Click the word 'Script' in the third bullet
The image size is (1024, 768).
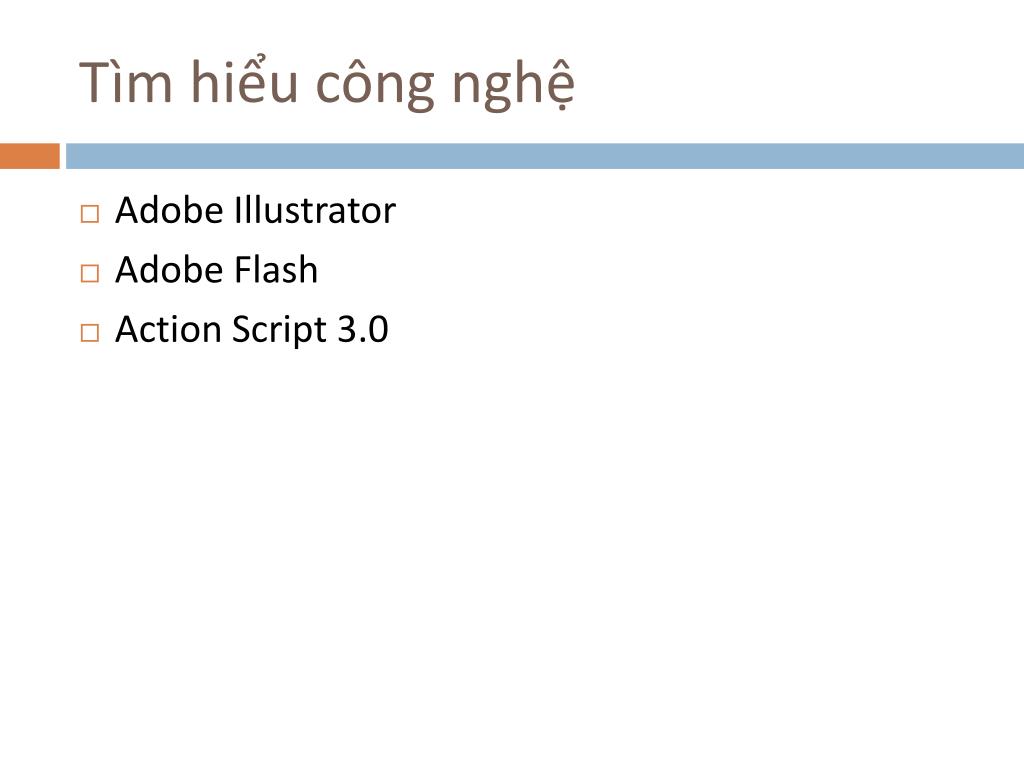pyautogui.click(x=279, y=330)
